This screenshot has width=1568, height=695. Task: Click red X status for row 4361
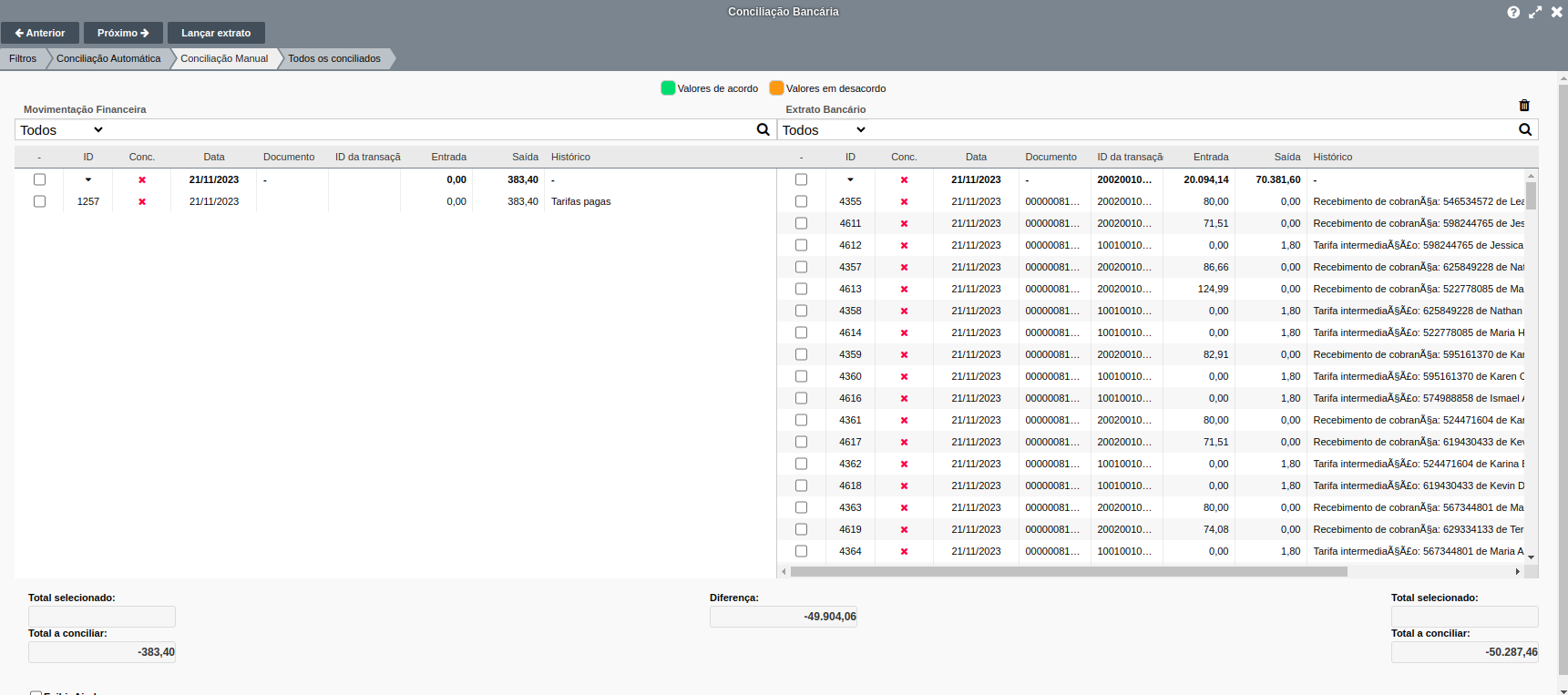pyautogui.click(x=904, y=420)
